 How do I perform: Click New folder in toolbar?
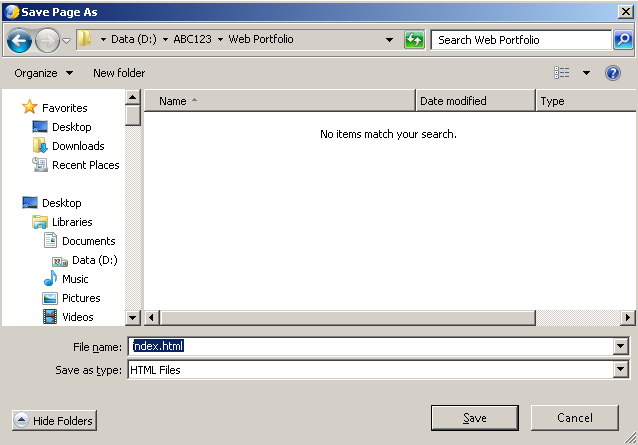pos(119,73)
